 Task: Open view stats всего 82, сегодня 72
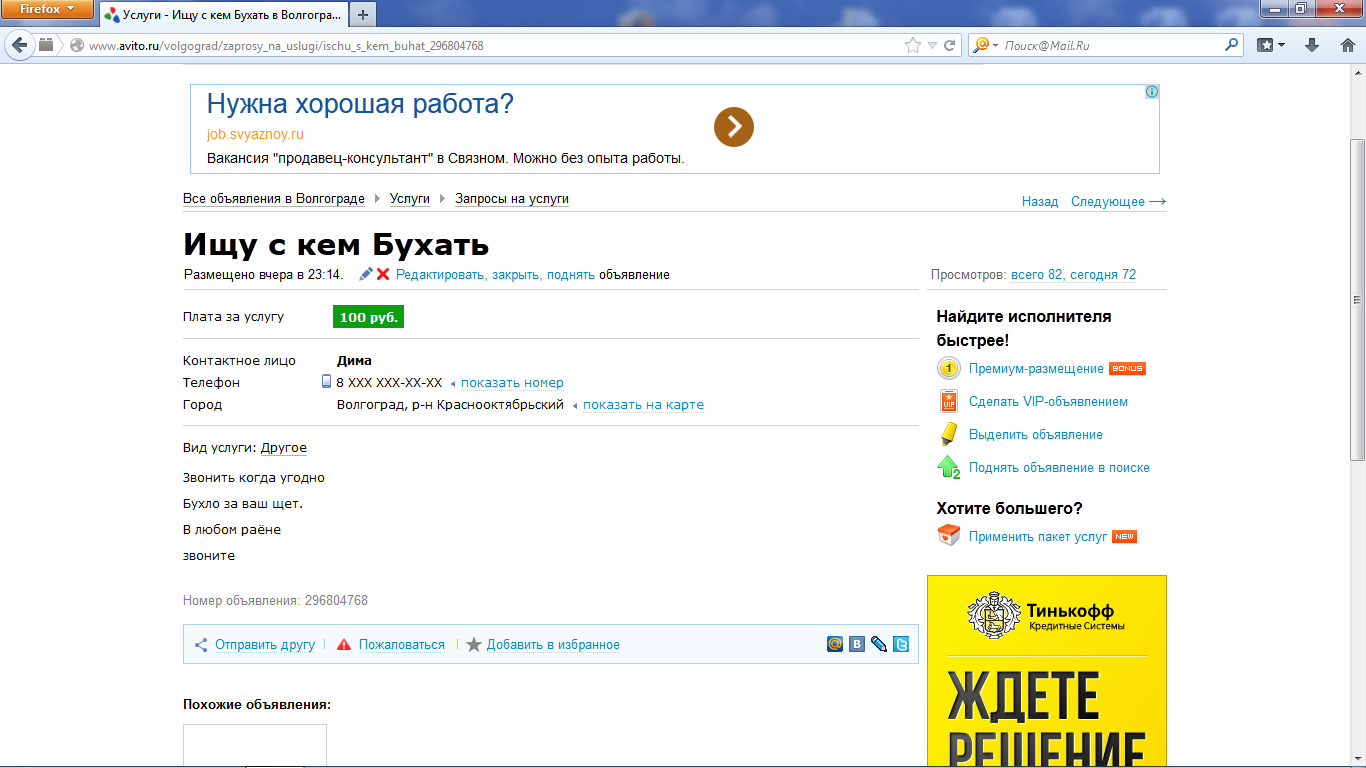[x=1073, y=275]
